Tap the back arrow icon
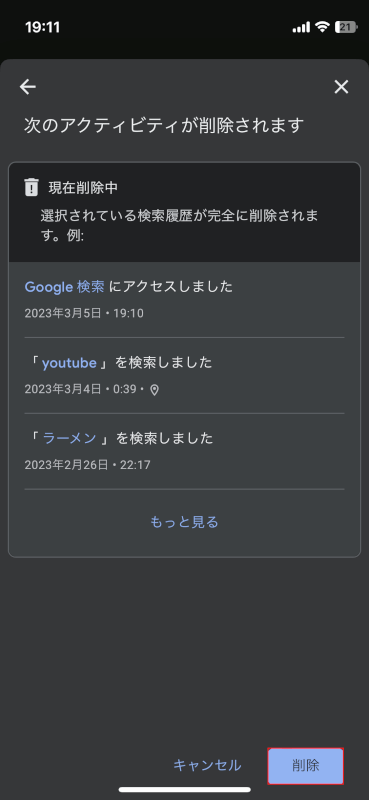 coord(28,87)
